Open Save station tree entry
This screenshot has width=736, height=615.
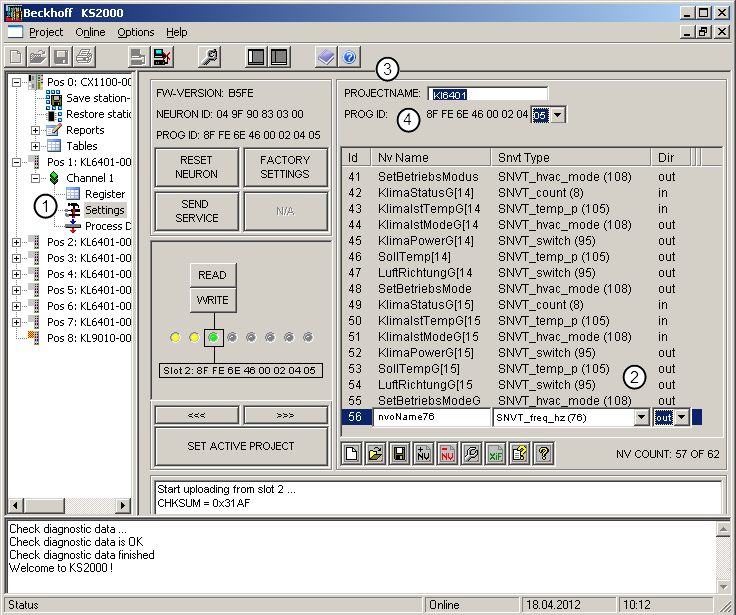[98, 98]
